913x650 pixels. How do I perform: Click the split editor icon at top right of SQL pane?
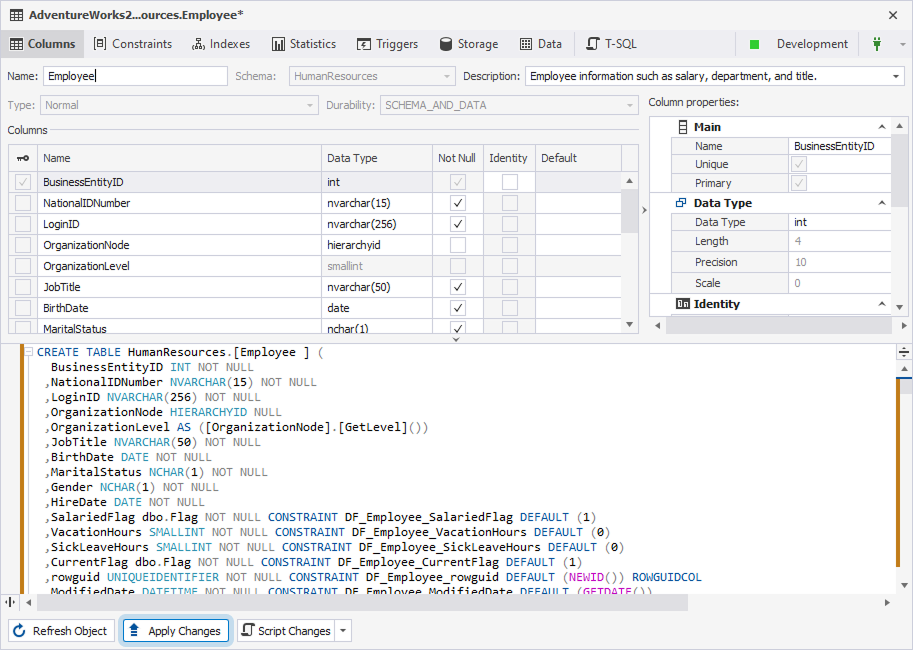[904, 352]
